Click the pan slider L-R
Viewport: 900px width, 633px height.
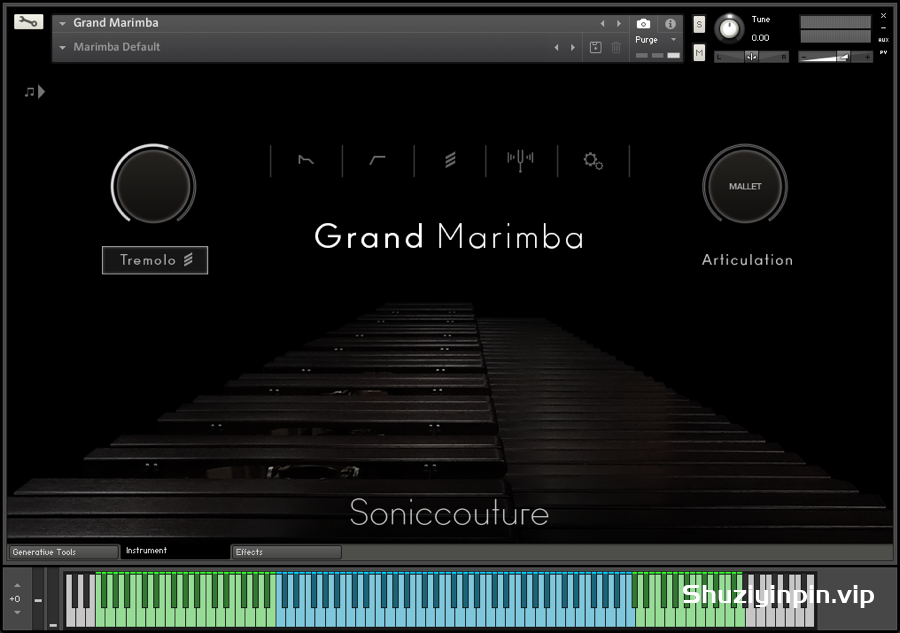tap(751, 57)
